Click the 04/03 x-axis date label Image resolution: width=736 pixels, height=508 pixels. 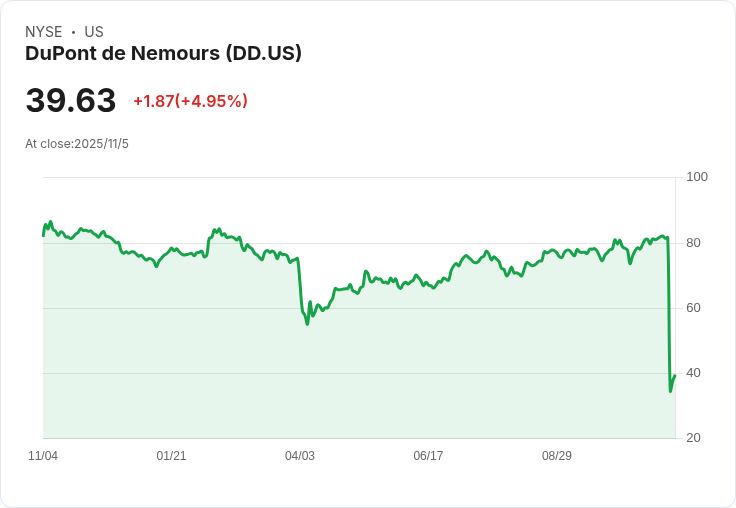pos(300,456)
